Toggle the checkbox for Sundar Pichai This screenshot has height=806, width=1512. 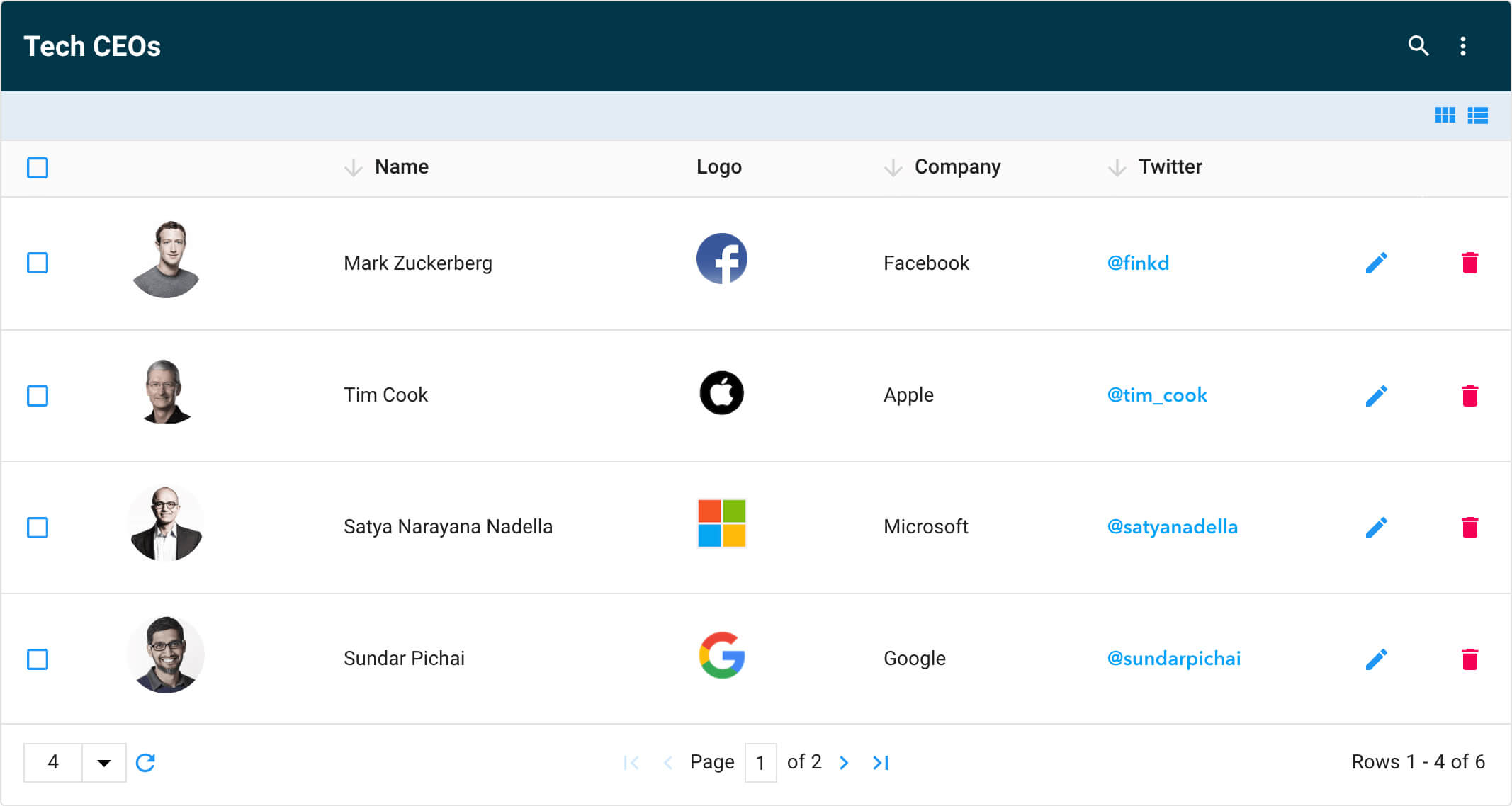[38, 657]
